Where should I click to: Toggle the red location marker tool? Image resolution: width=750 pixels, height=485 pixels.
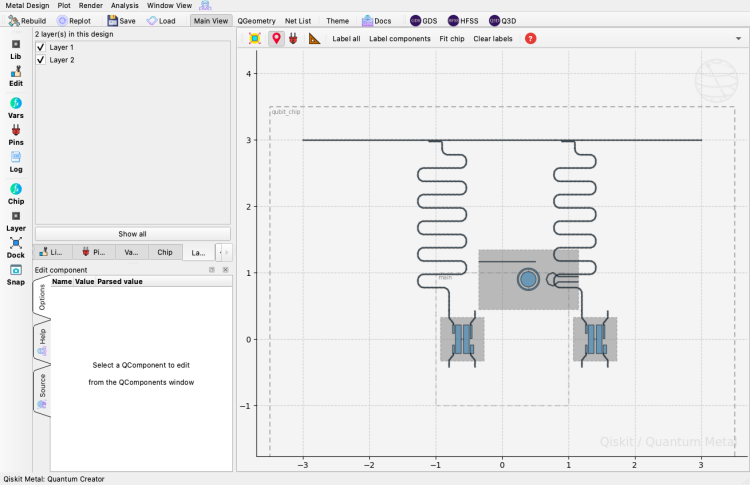coord(276,39)
